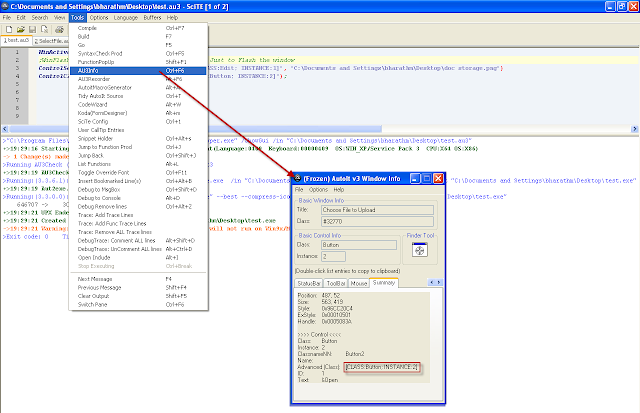Choose User CallTip Entries
This screenshot has width=640, height=413.
(x=138, y=130)
